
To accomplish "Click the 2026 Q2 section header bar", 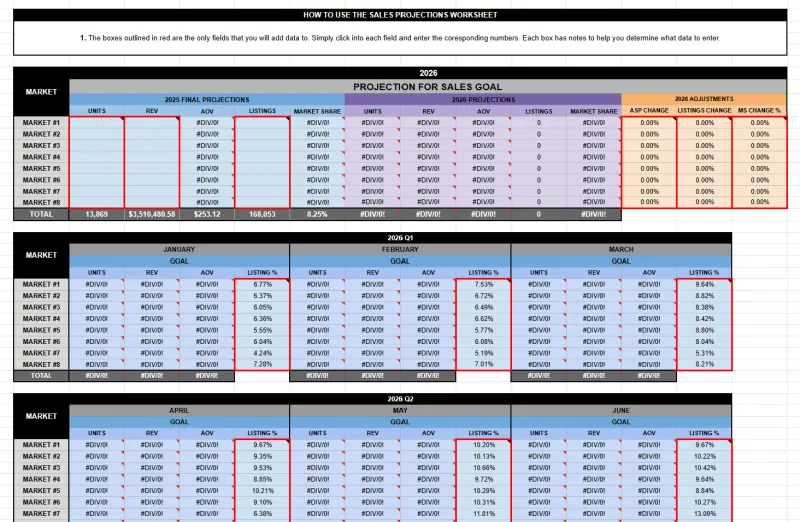I will (400, 399).
